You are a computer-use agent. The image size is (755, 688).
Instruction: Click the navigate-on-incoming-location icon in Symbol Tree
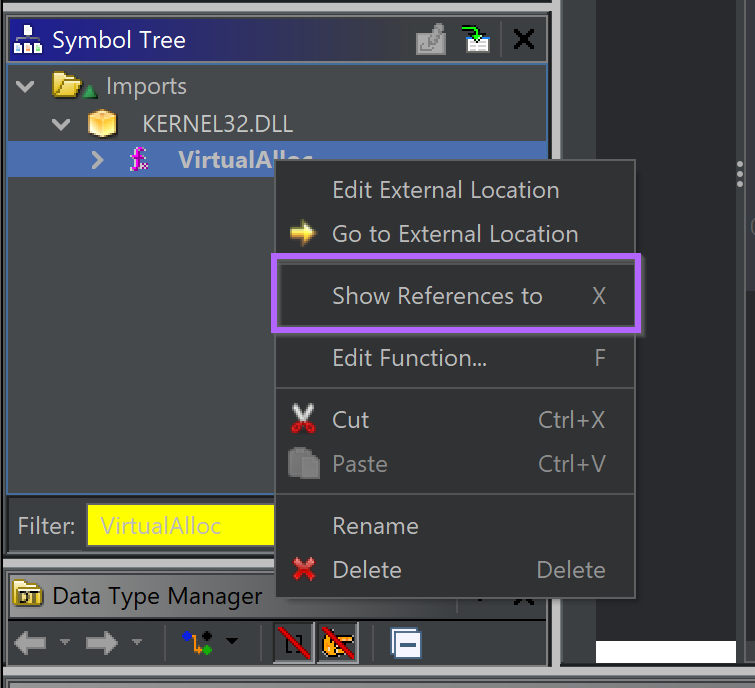pyautogui.click(x=475, y=39)
